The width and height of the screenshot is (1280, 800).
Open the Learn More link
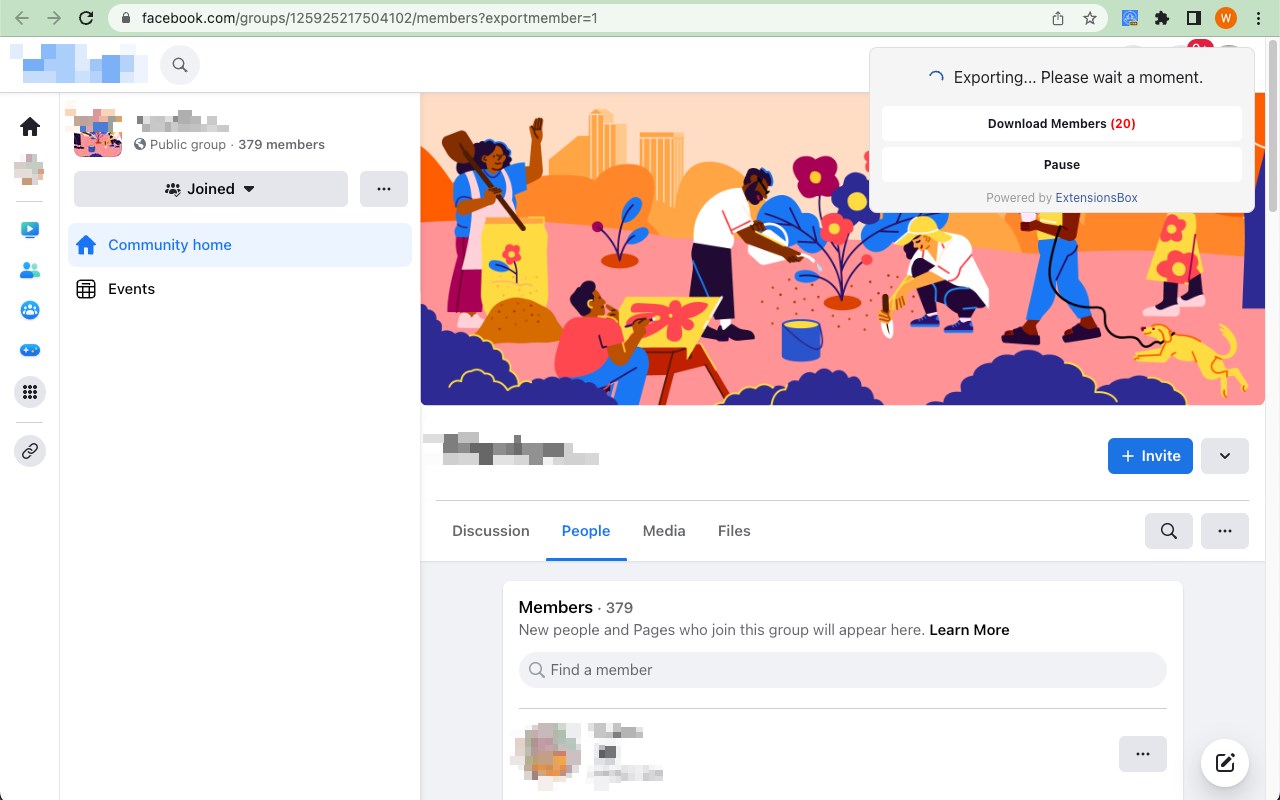[969, 630]
